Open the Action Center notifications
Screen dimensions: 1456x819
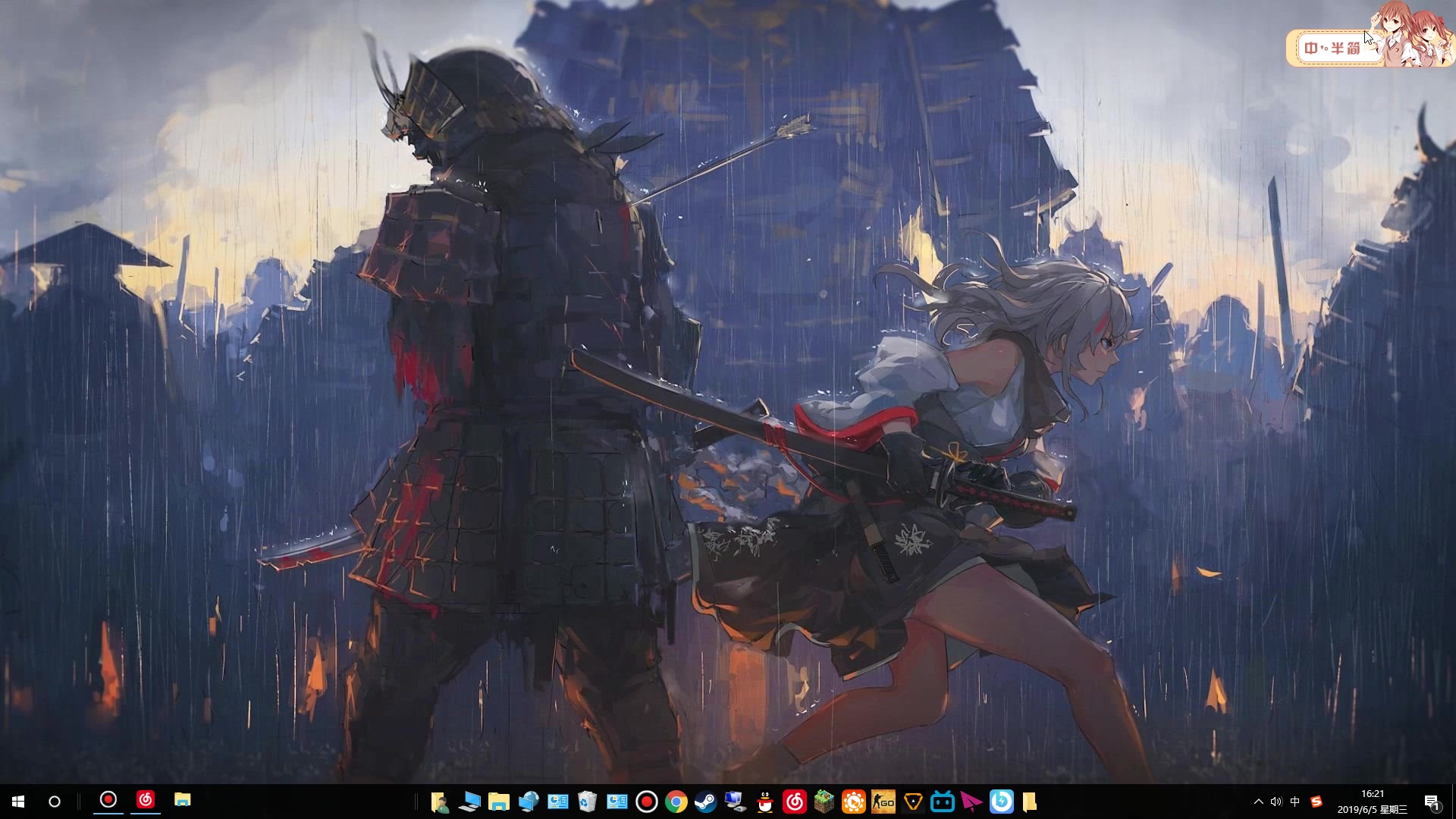click(1432, 802)
